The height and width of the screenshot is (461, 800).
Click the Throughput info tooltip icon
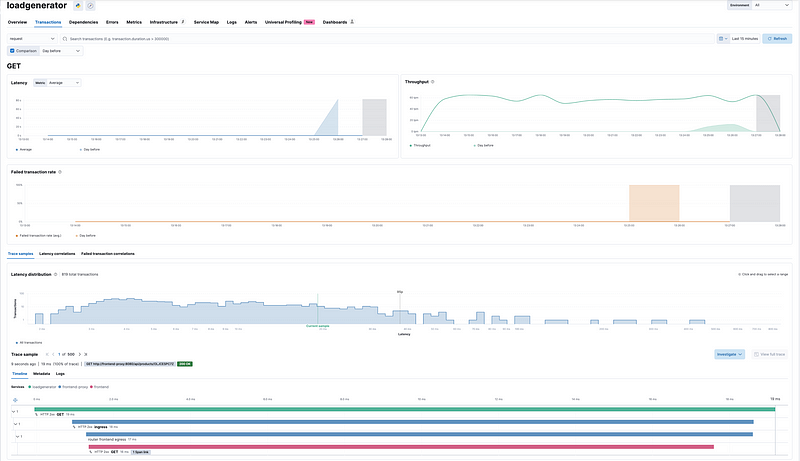(x=432, y=81)
